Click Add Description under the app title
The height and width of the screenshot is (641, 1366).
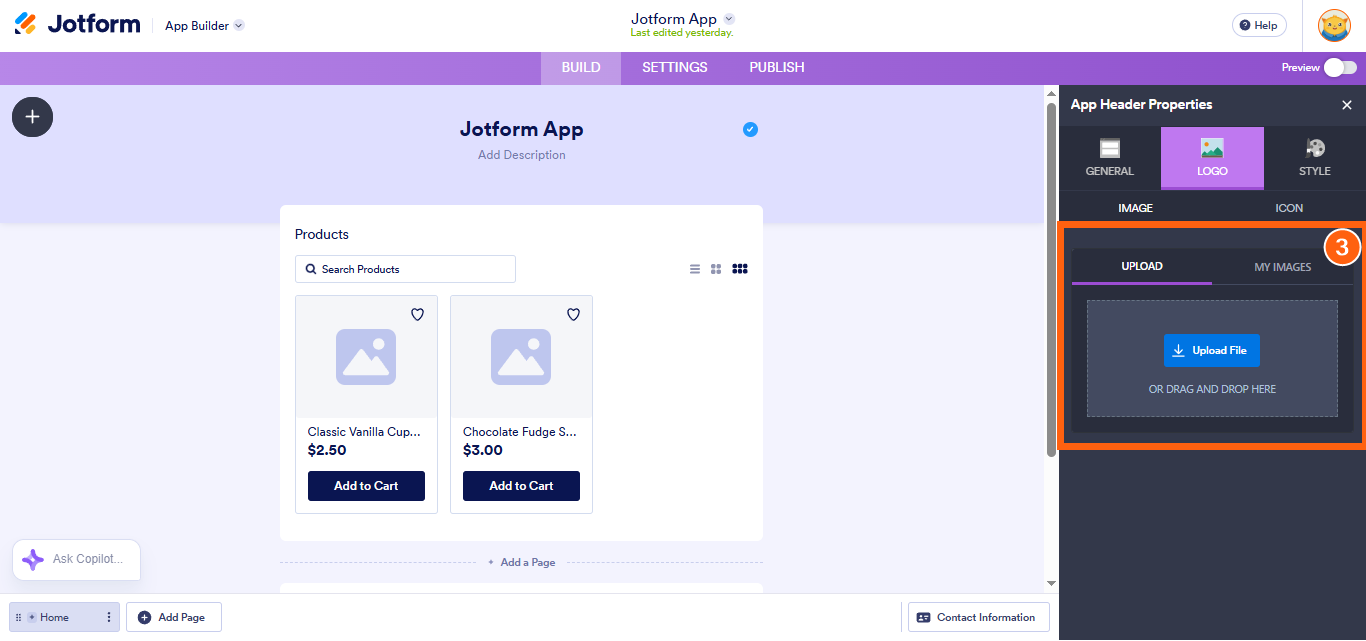tap(521, 155)
